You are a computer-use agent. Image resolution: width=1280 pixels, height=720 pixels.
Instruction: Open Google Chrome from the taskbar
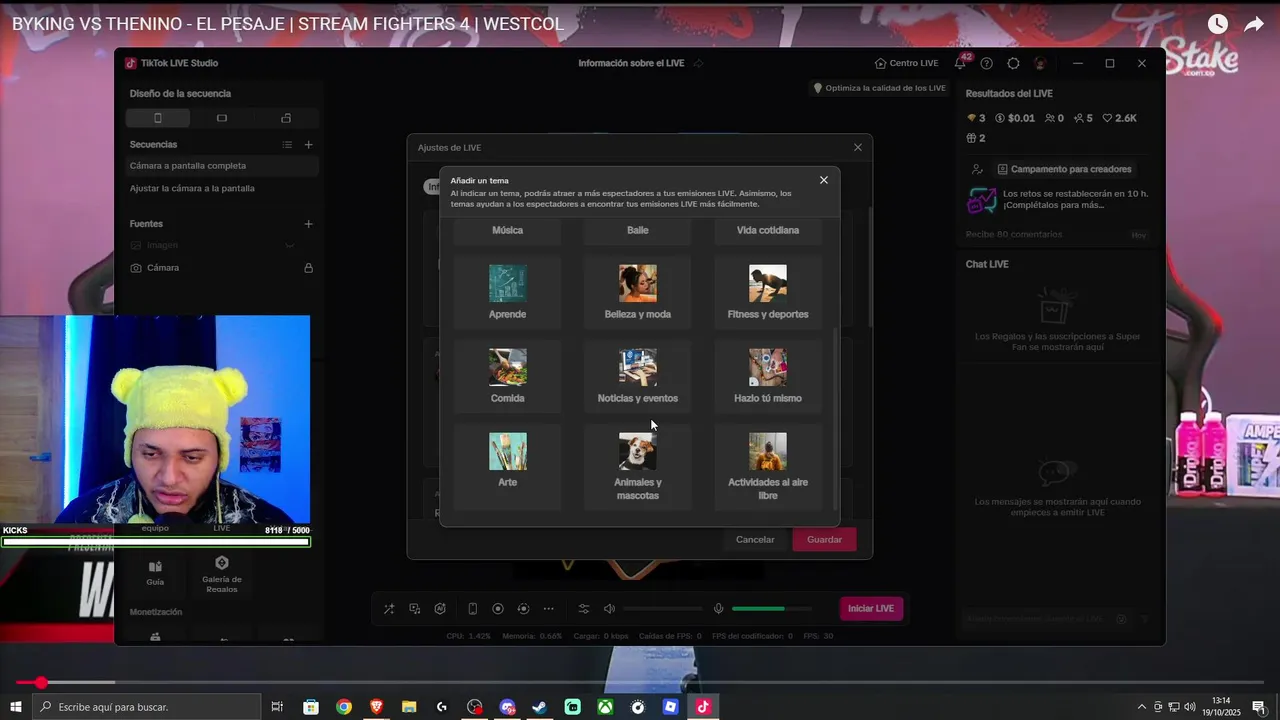(344, 707)
